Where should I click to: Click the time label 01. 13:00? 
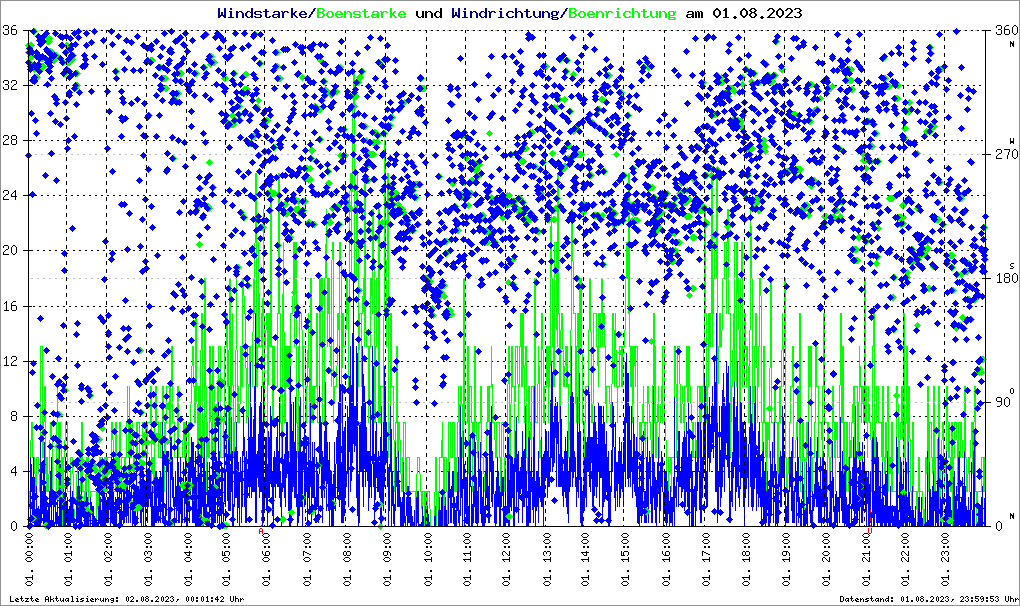[x=546, y=559]
